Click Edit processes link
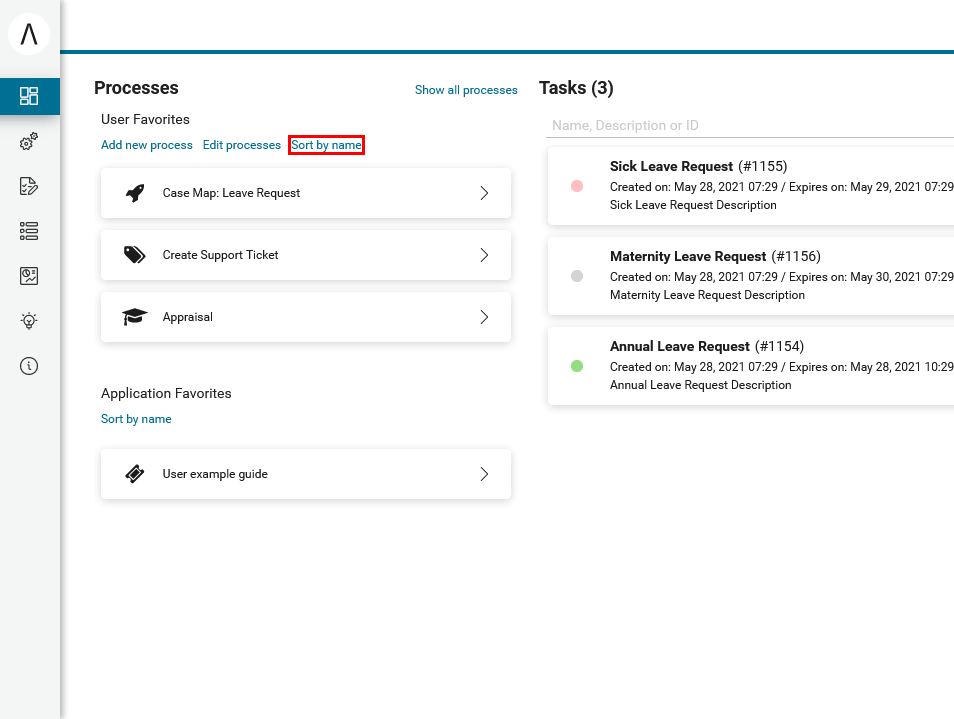 [242, 145]
